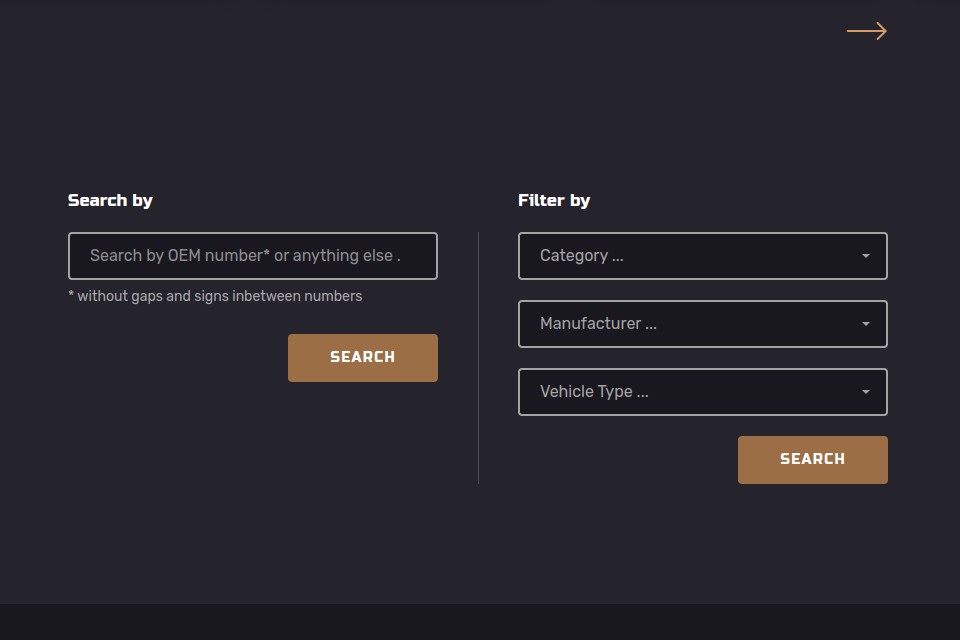960x640 pixels.
Task: Click the caret arrow in Manufacturer field
Action: pos(866,324)
